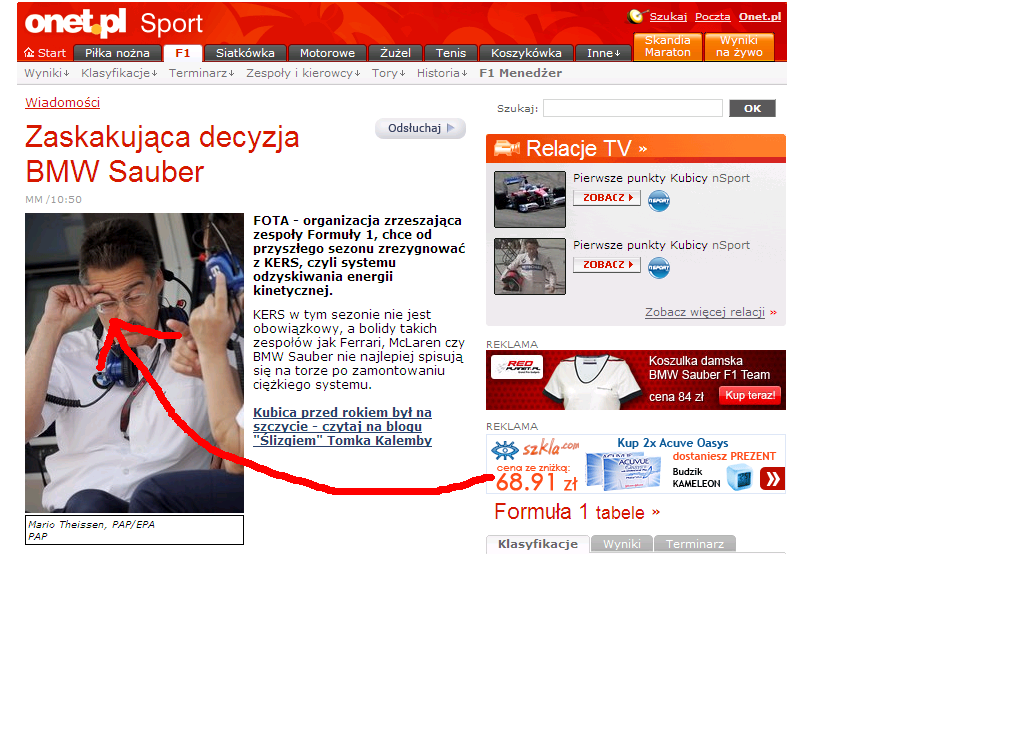Click the OK search button
The image size is (1024, 742).
752,108
